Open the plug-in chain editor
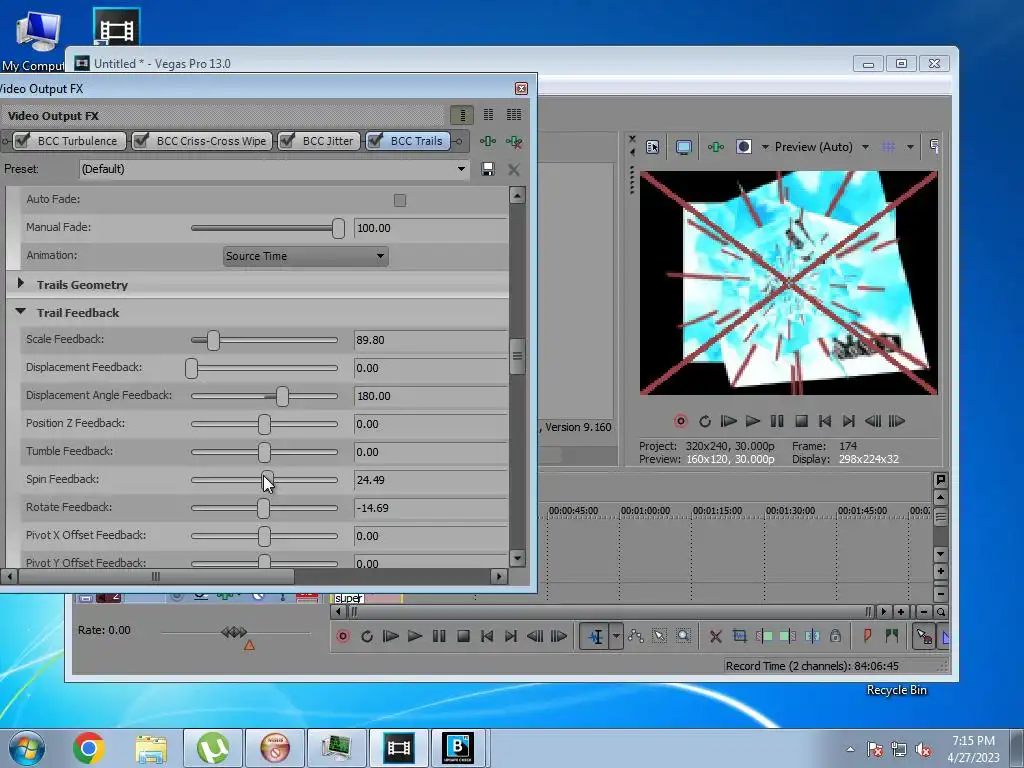 (x=488, y=141)
